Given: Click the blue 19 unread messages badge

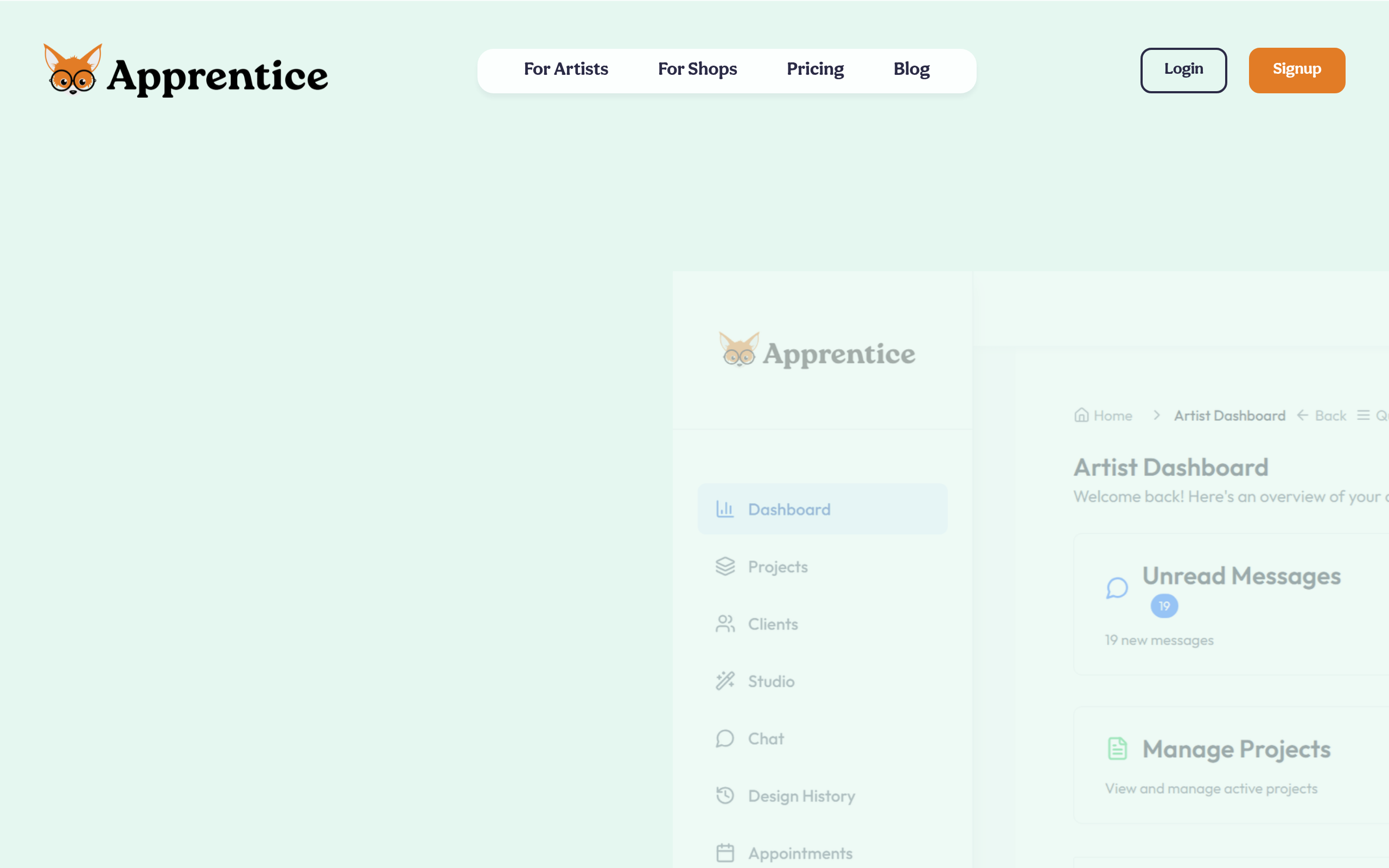Looking at the screenshot, I should [x=1164, y=606].
